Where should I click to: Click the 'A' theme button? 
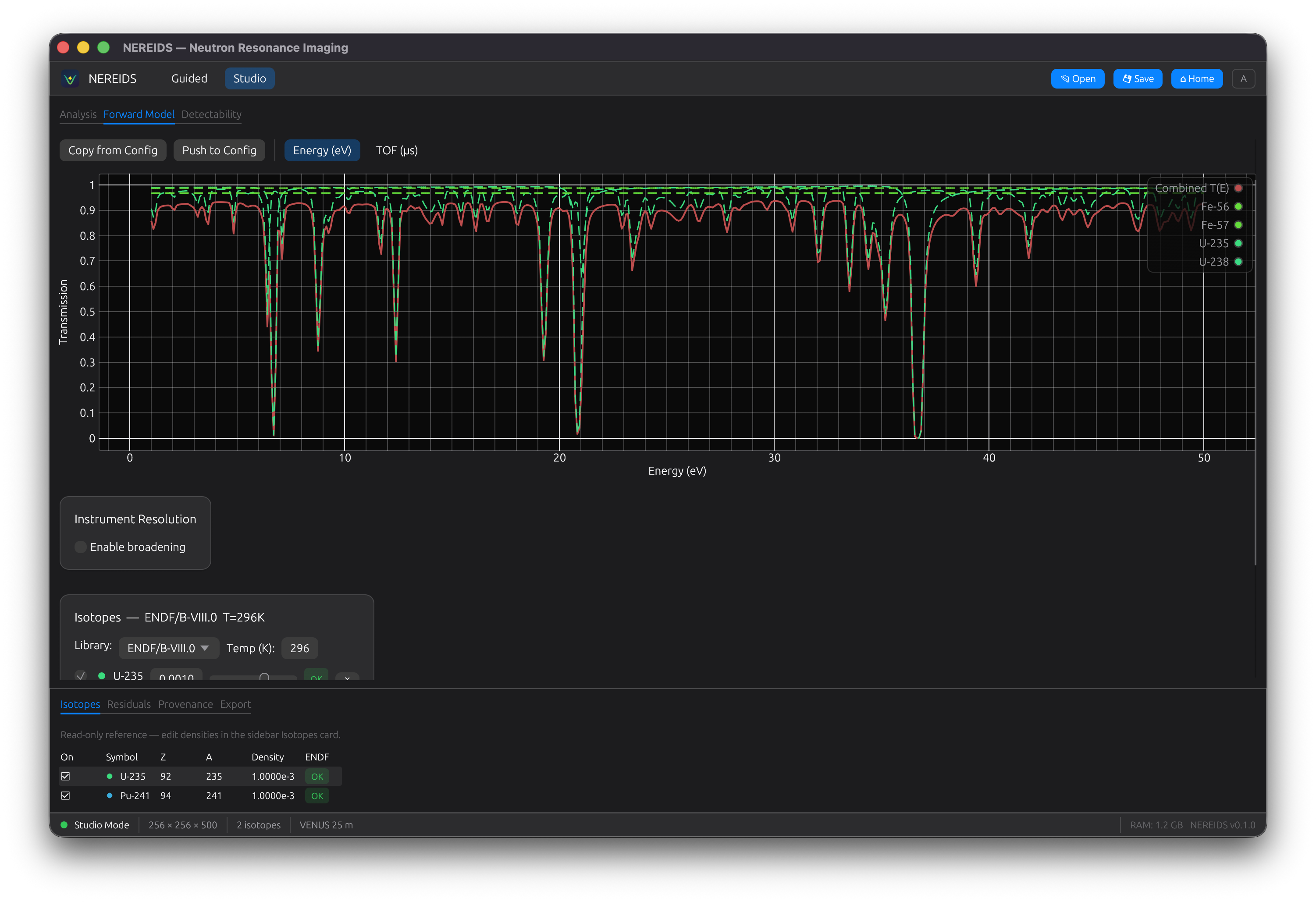point(1243,79)
